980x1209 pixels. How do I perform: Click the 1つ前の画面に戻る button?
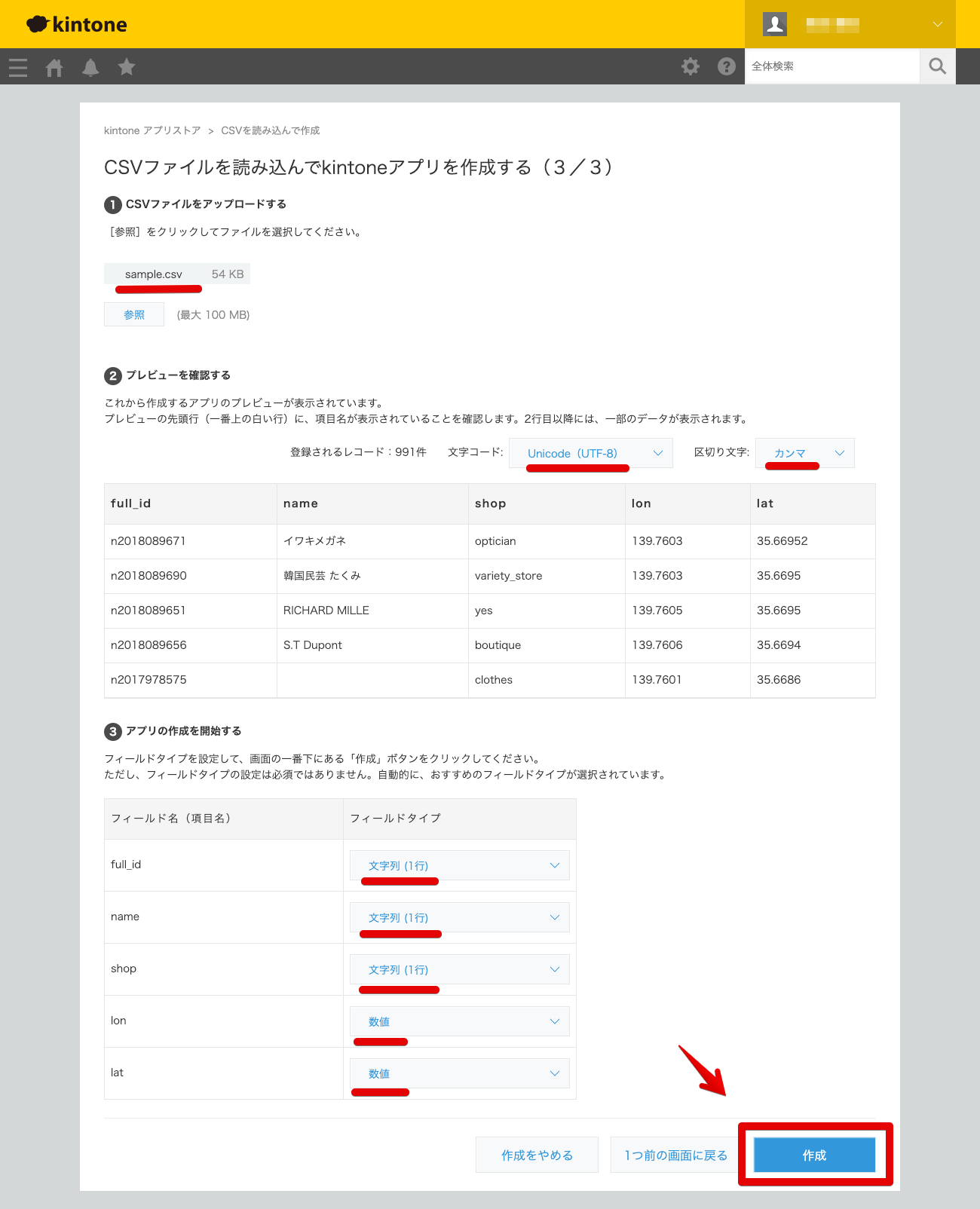(676, 1155)
